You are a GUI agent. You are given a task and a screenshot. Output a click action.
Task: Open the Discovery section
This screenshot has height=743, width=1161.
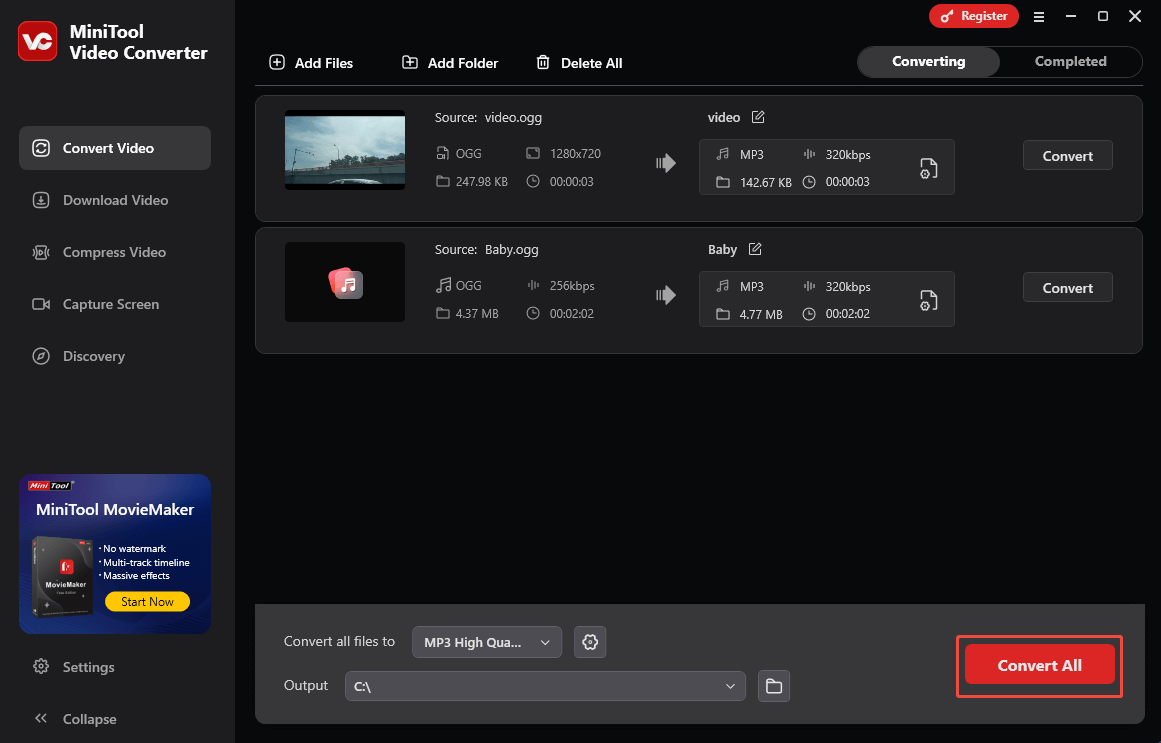click(115, 356)
